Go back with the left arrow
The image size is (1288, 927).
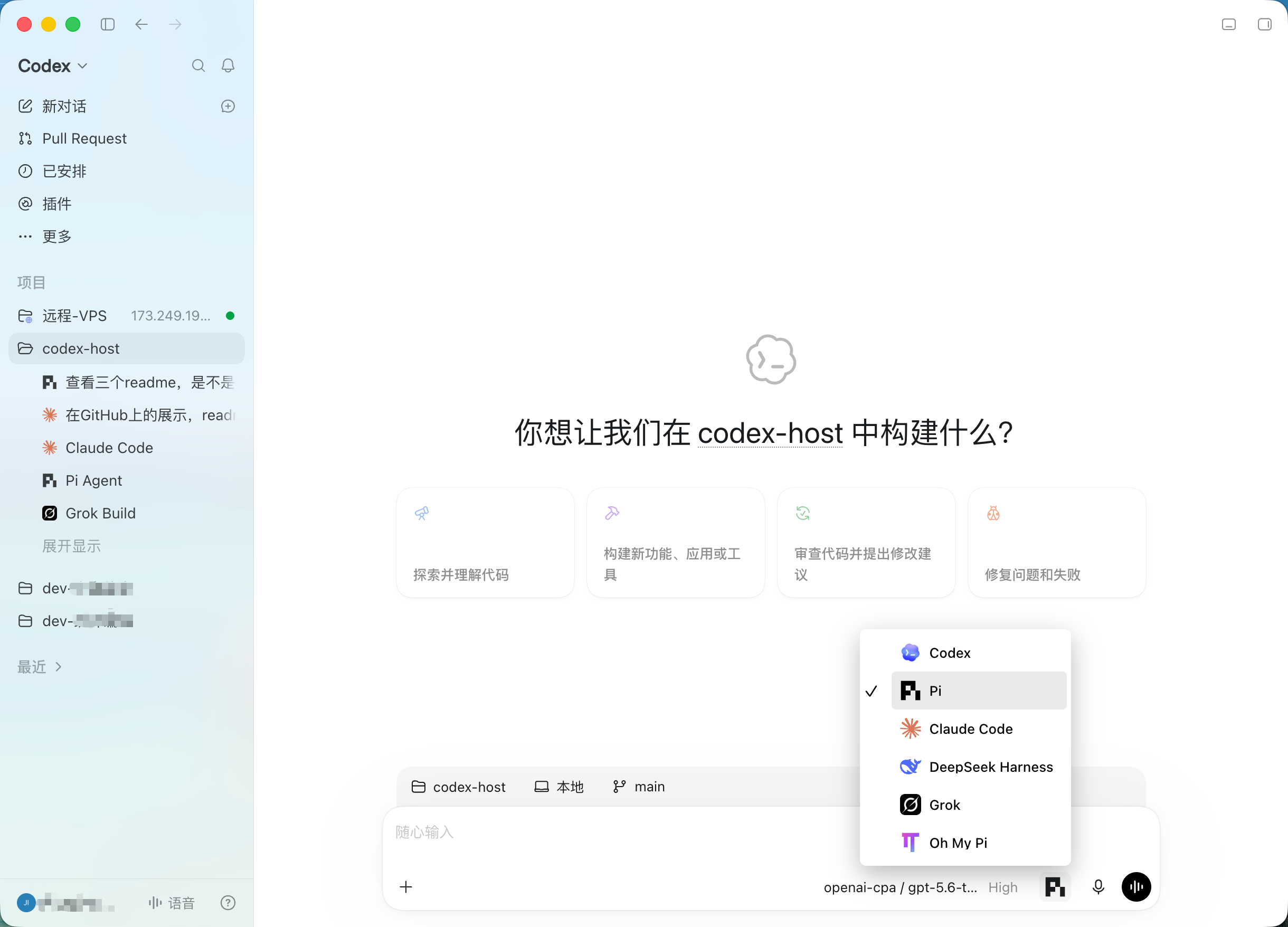(x=141, y=24)
